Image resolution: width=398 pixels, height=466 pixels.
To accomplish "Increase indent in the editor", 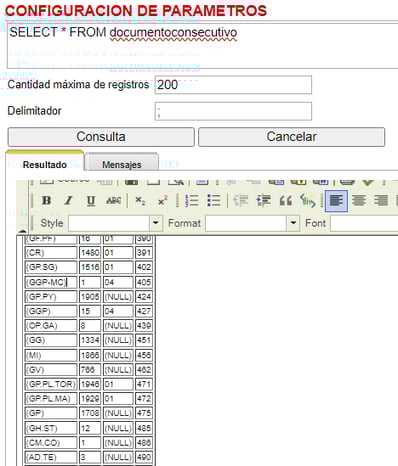I will [263, 201].
